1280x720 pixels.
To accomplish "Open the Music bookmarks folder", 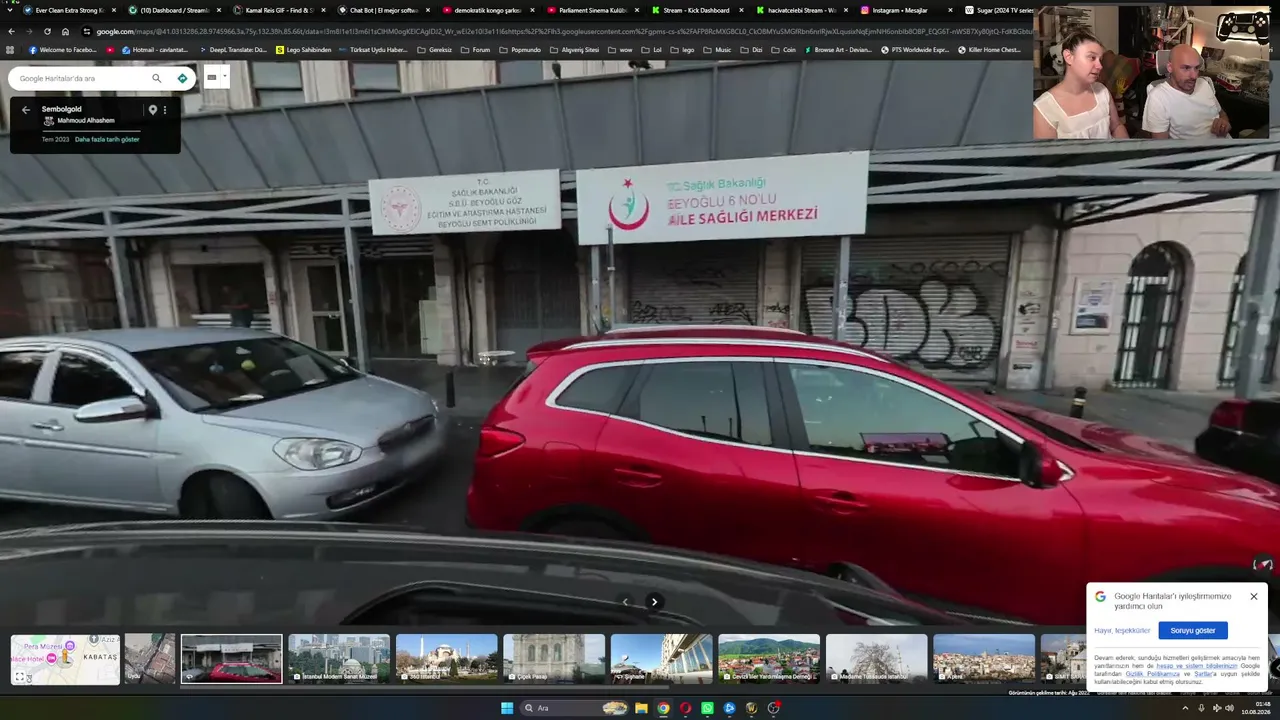I will click(x=718, y=49).
